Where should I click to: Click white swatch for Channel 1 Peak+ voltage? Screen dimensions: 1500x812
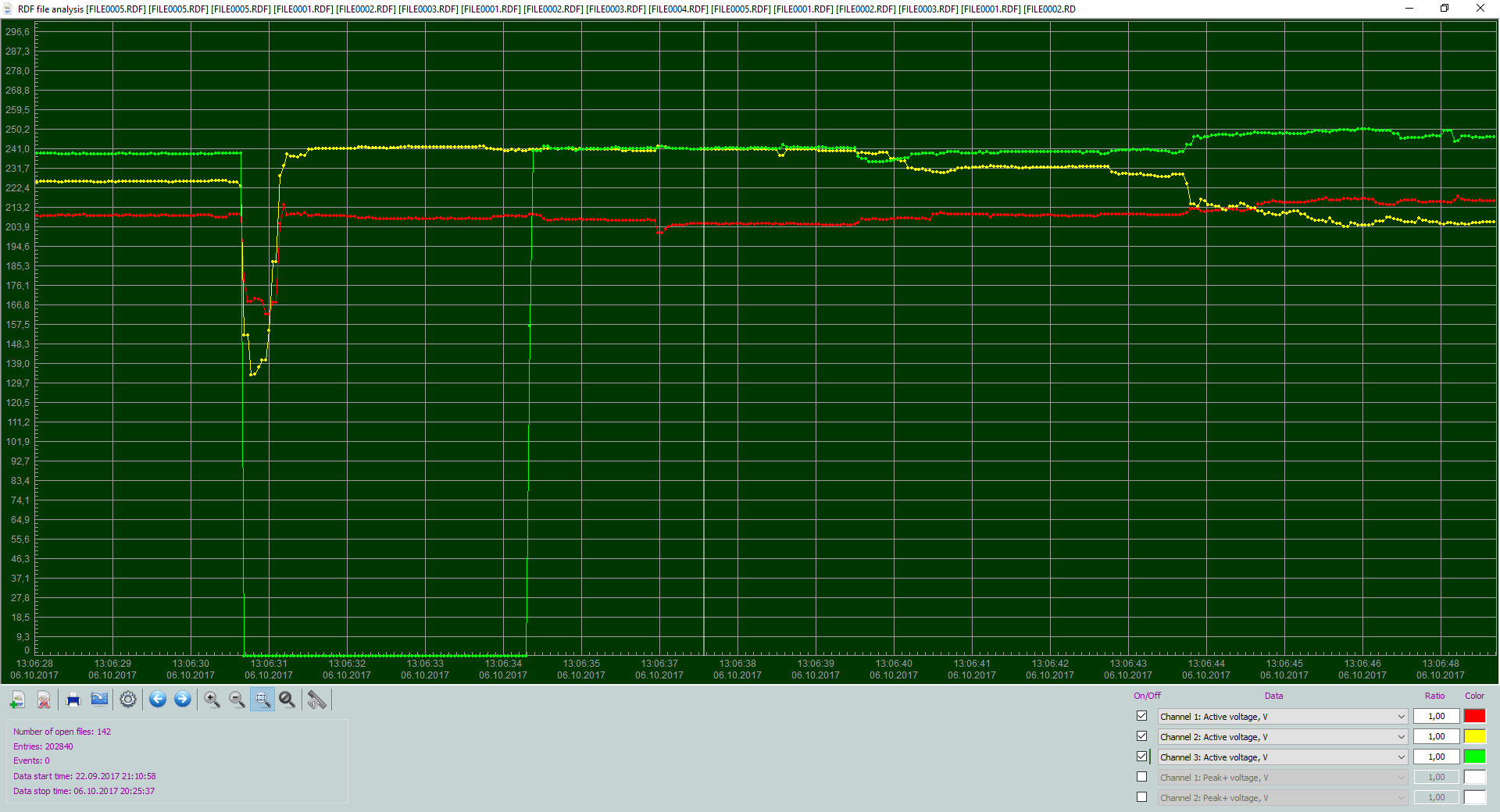click(x=1475, y=777)
